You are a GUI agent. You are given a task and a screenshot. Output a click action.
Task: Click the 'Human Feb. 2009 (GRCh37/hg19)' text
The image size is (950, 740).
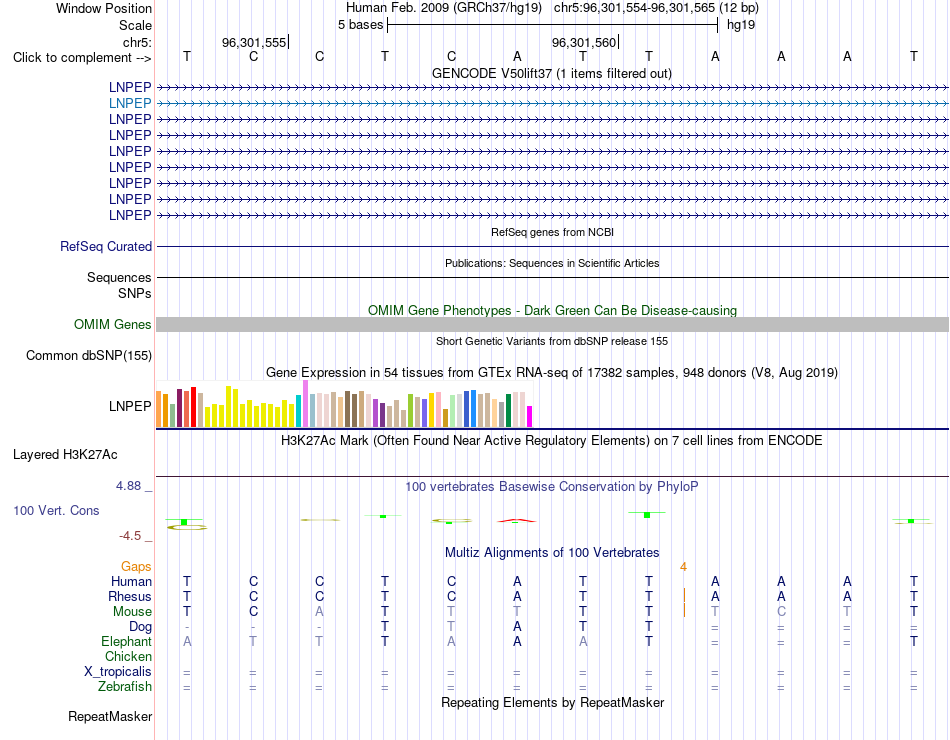coord(444,8)
